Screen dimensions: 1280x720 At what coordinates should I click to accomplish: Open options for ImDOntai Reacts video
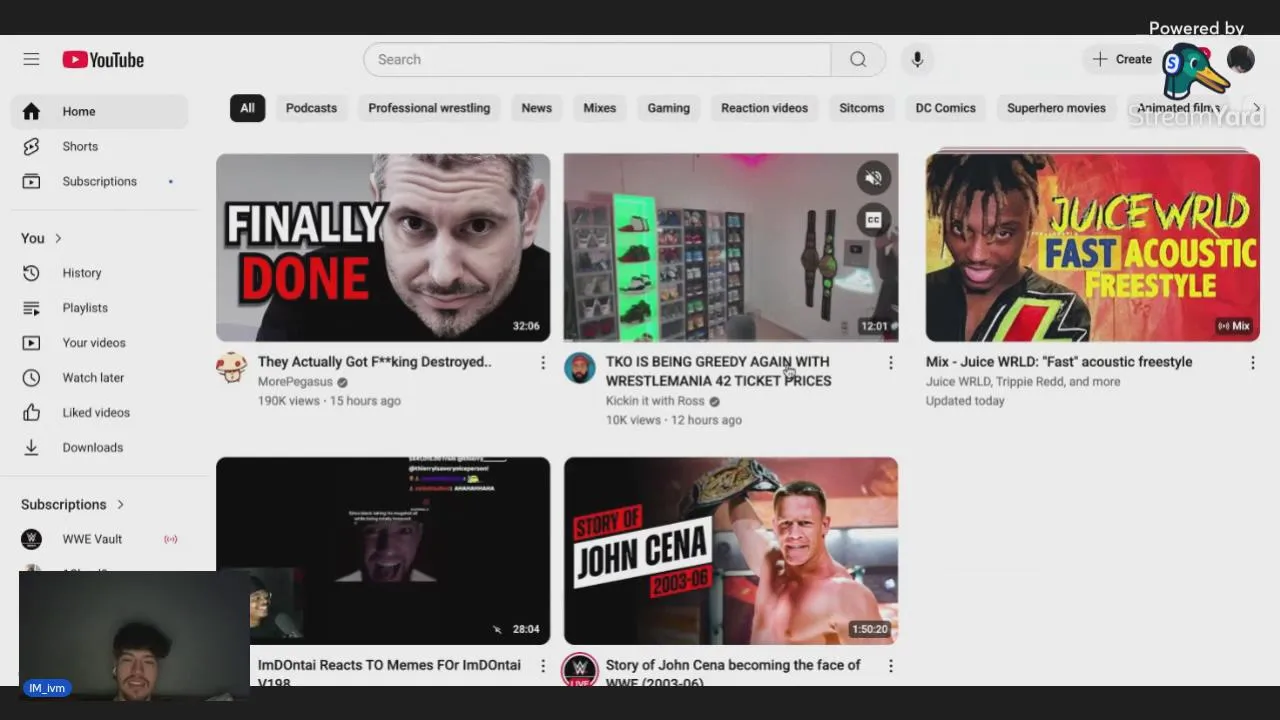(543, 666)
